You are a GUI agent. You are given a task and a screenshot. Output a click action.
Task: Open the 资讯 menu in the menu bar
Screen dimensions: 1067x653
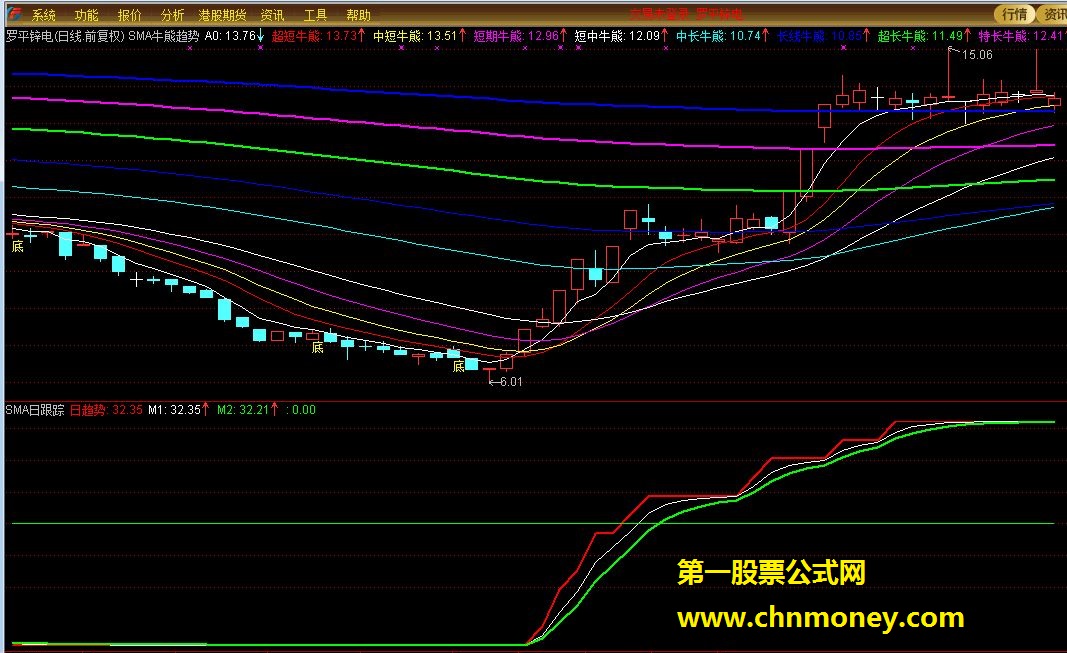272,14
